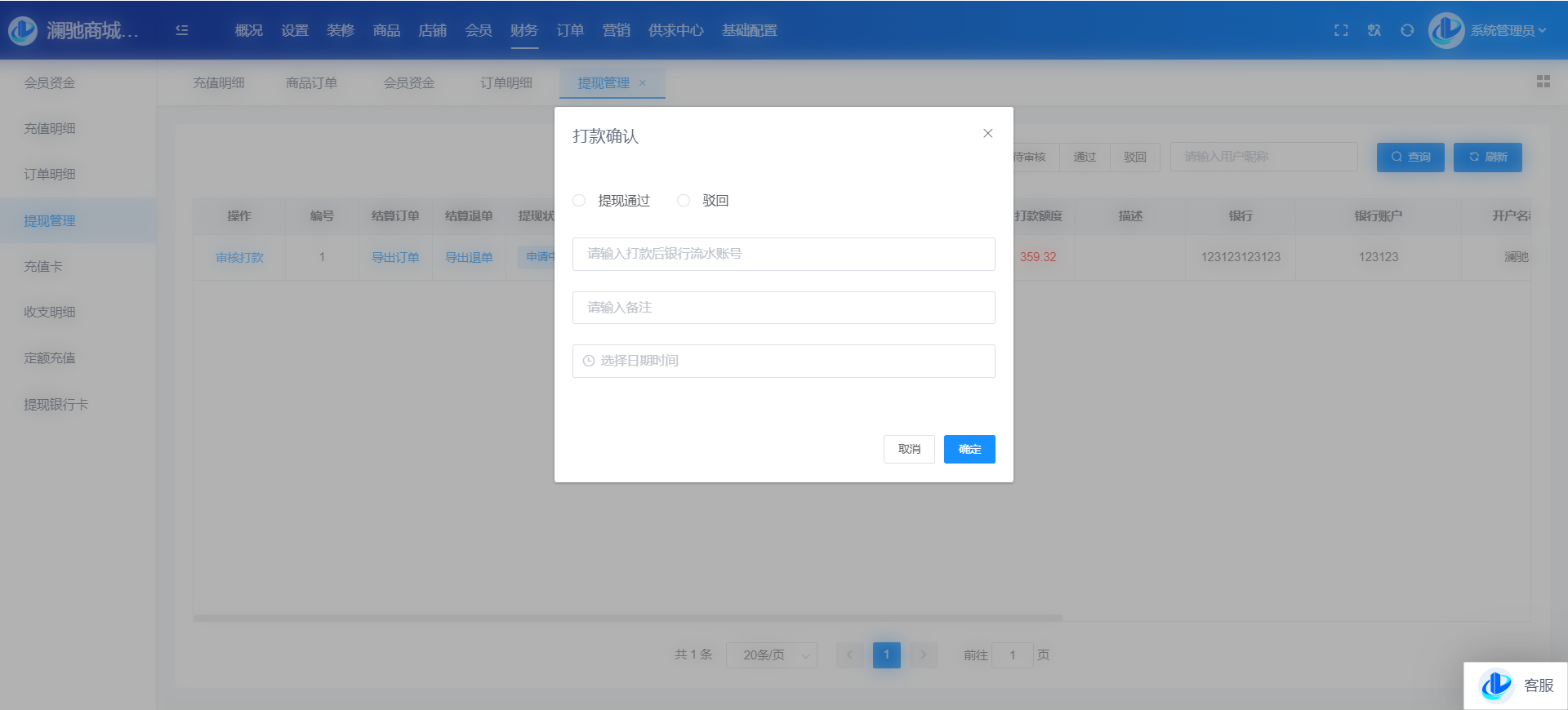Open the 财务 top menu

tap(523, 30)
